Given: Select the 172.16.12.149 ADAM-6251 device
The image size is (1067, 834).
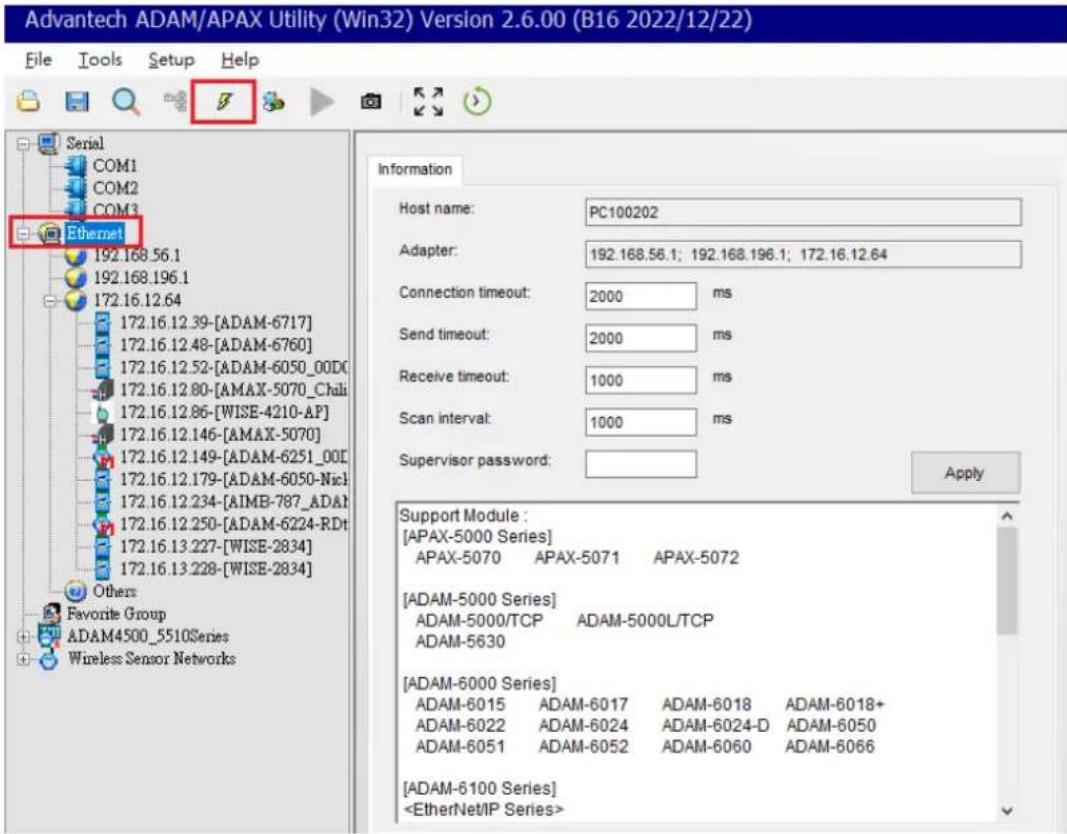Looking at the screenshot, I should [x=233, y=456].
